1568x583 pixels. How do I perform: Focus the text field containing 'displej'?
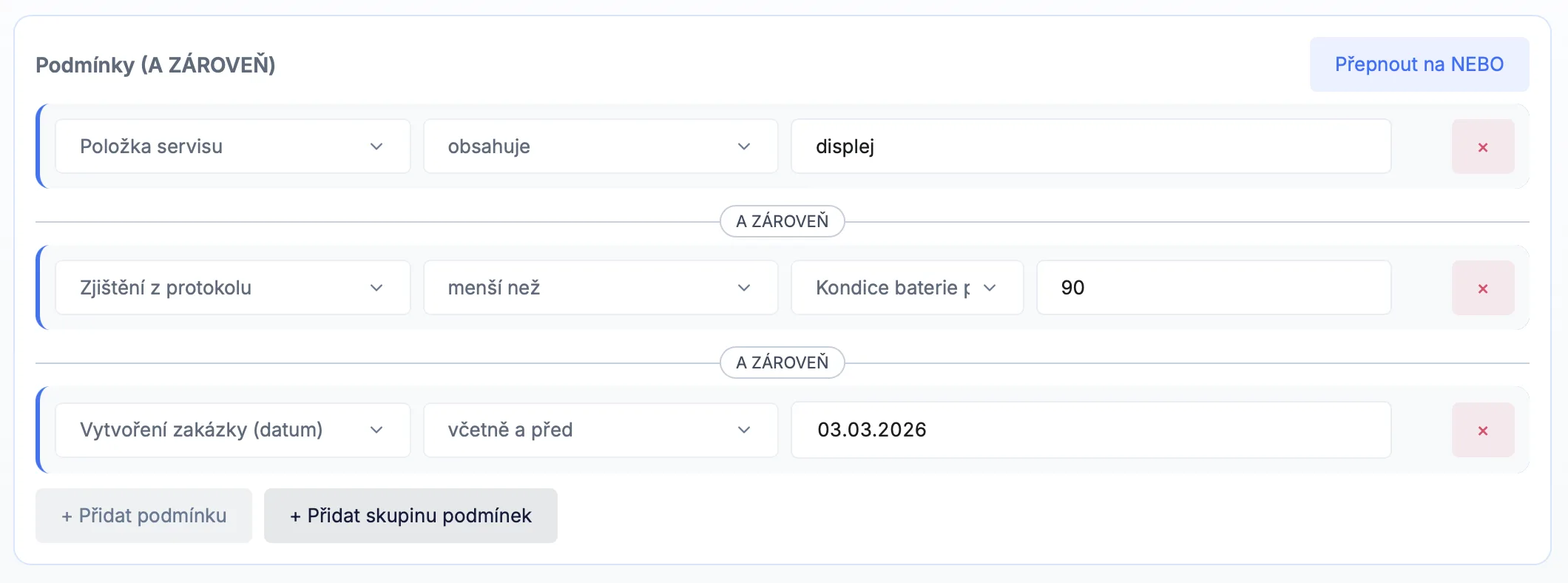coord(1090,146)
